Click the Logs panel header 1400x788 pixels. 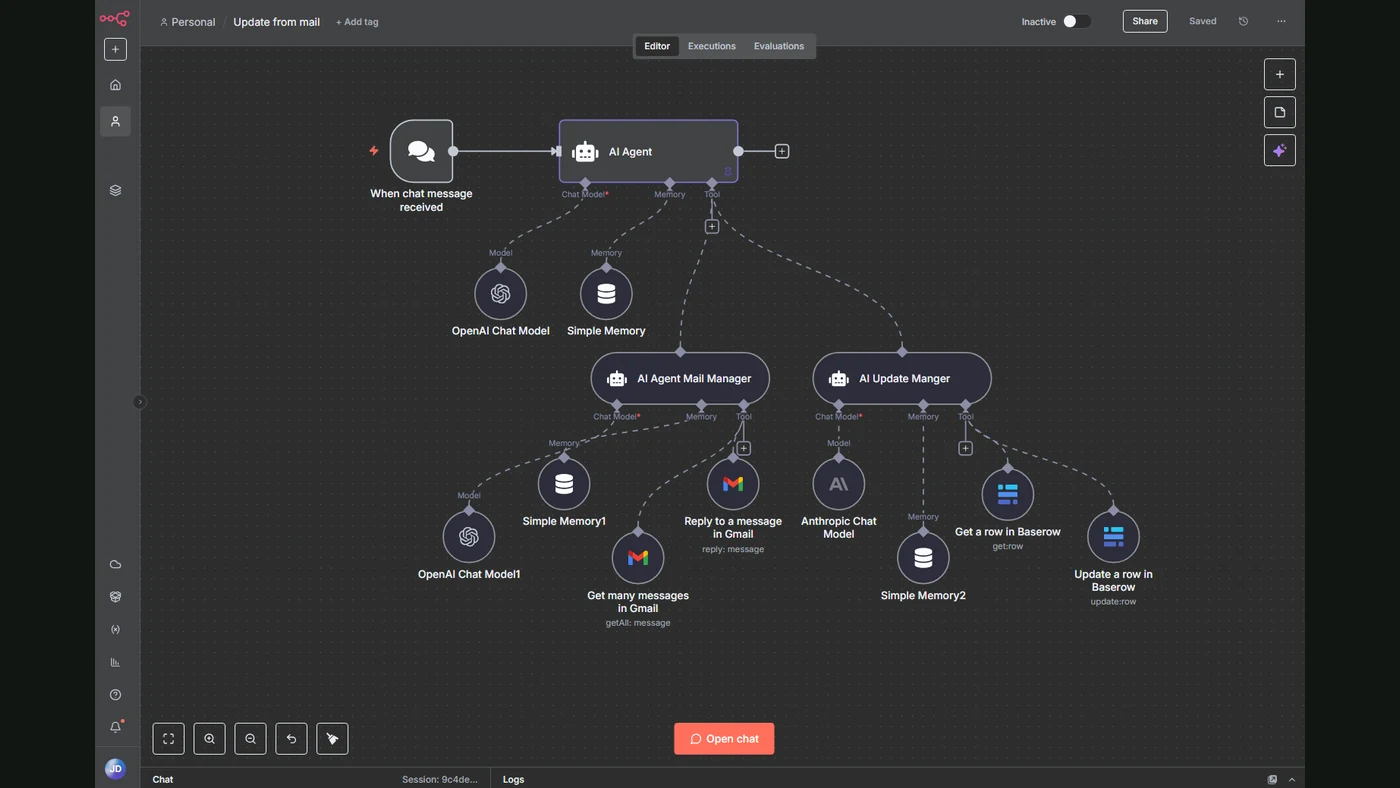click(x=513, y=779)
